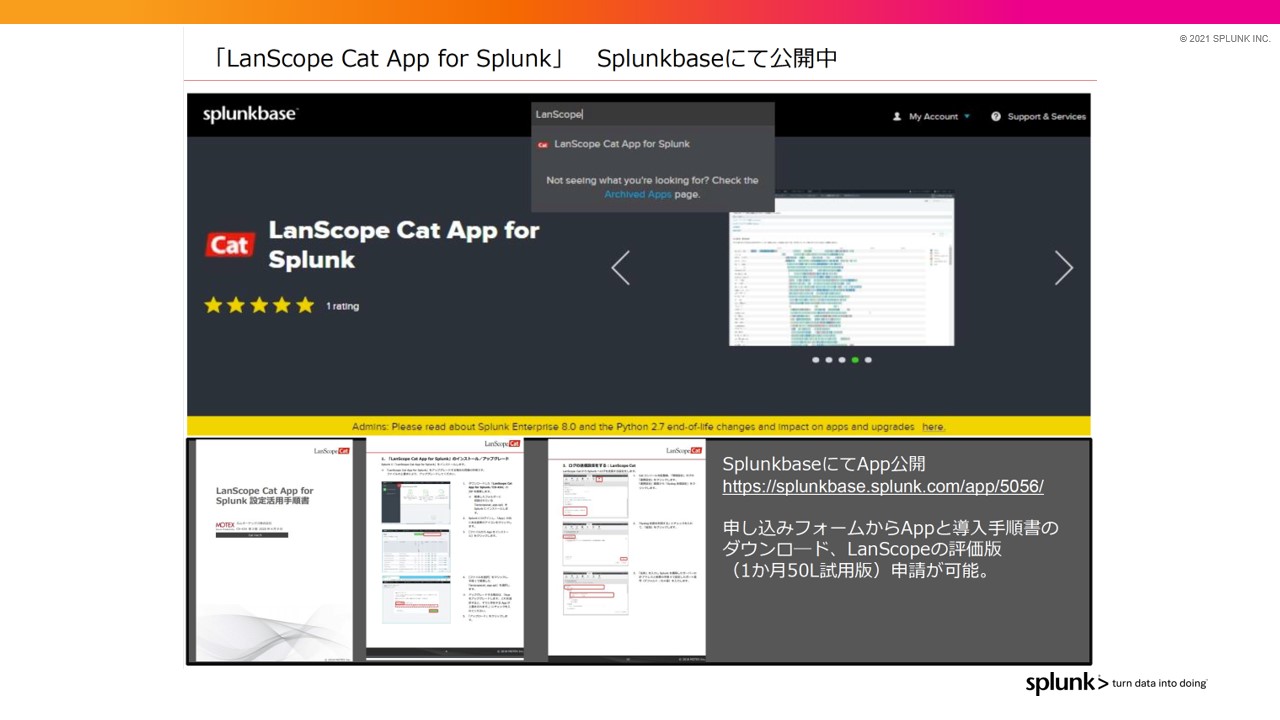
Task: Go to next carousel slide arrow
Action: coord(1064,268)
